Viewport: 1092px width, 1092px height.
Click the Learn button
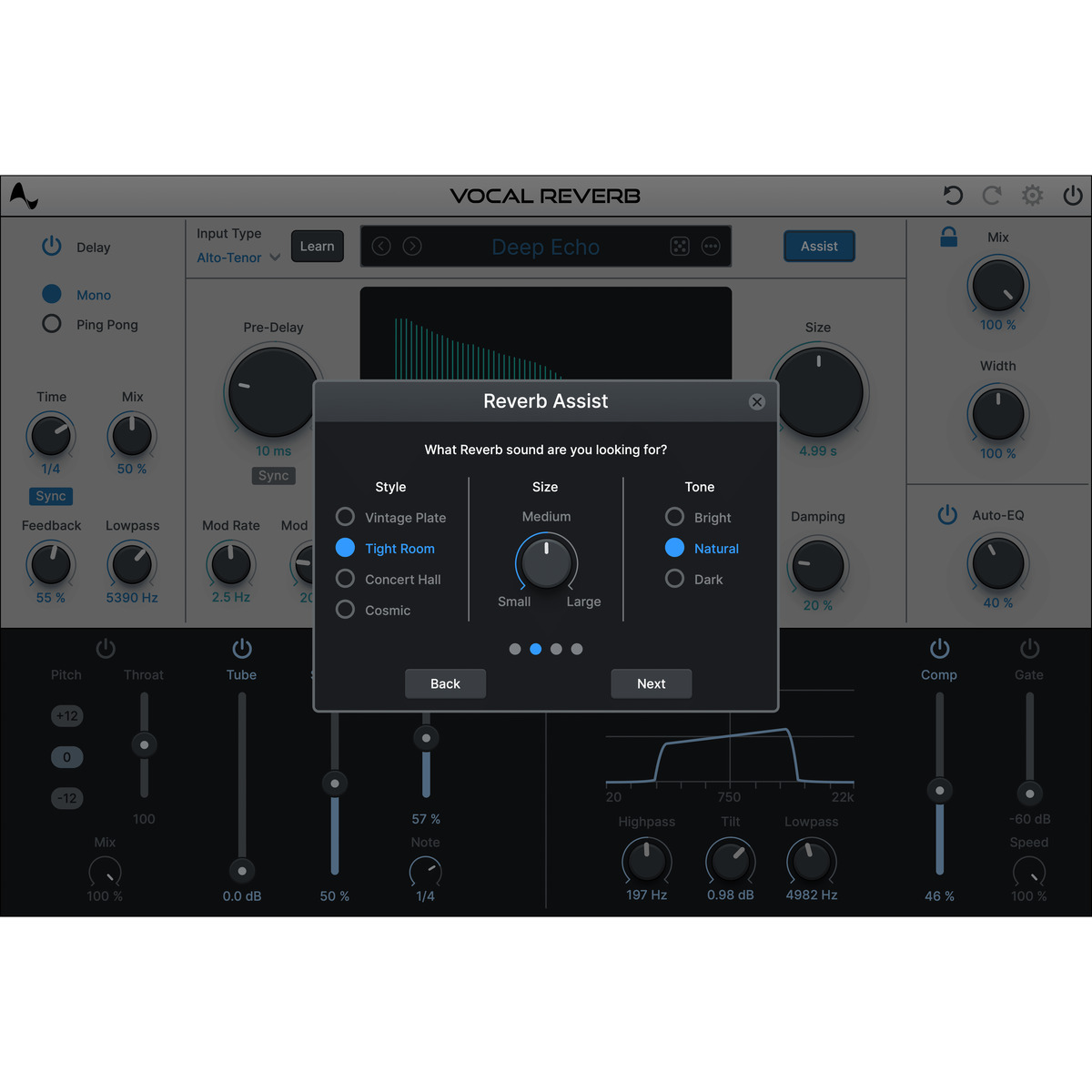318,246
